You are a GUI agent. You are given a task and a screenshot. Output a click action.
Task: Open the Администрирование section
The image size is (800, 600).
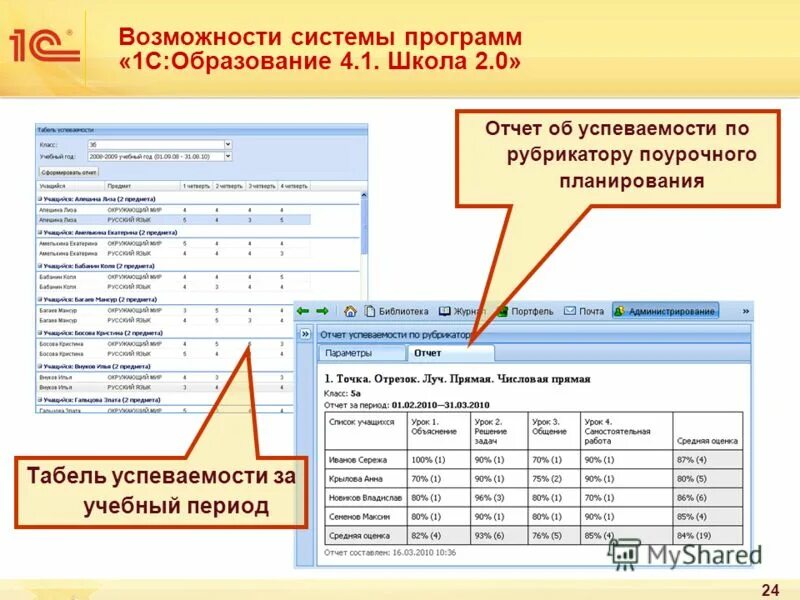665,311
